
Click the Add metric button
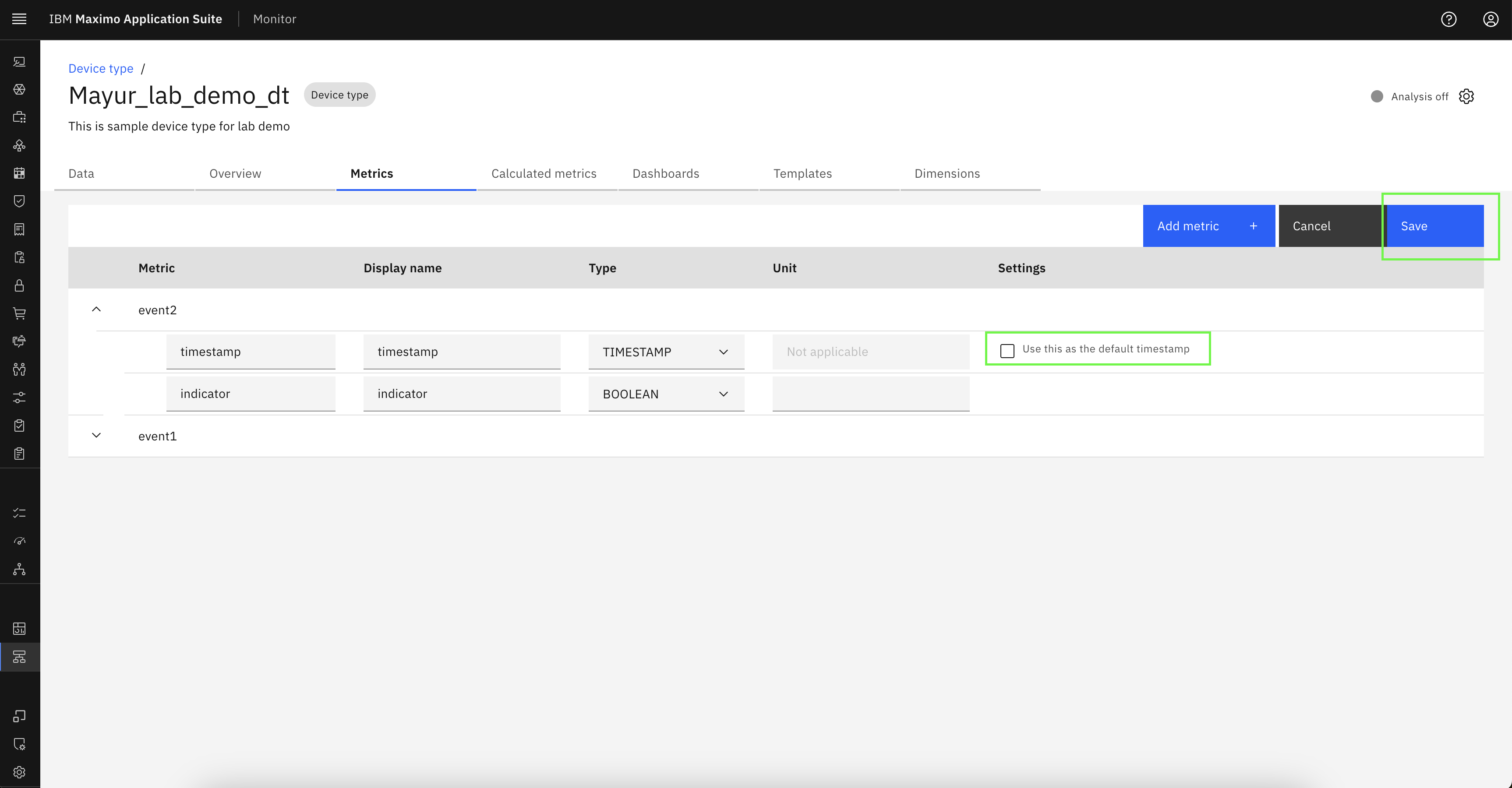pos(1208,226)
